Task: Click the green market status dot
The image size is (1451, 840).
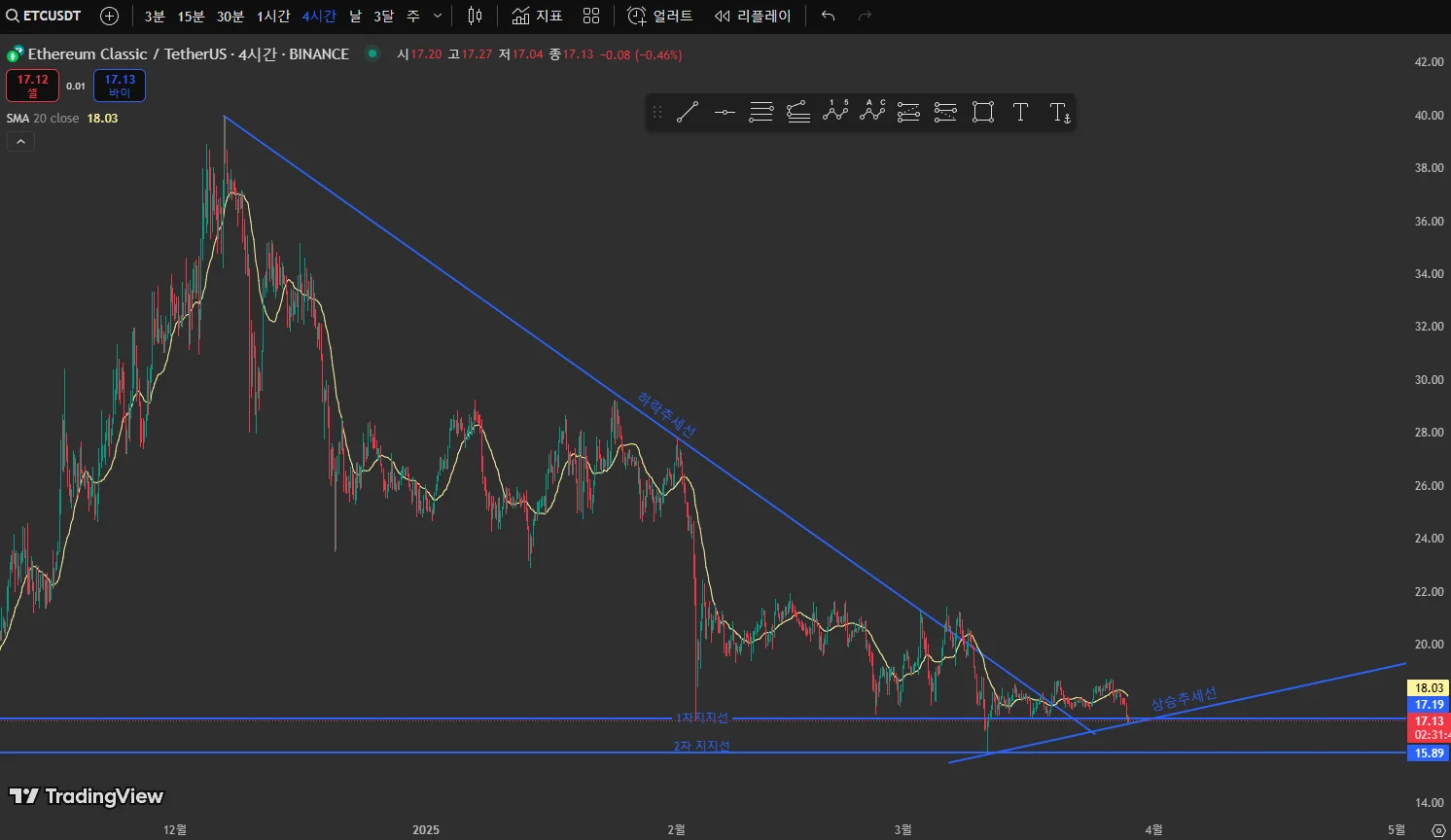Action: click(372, 53)
